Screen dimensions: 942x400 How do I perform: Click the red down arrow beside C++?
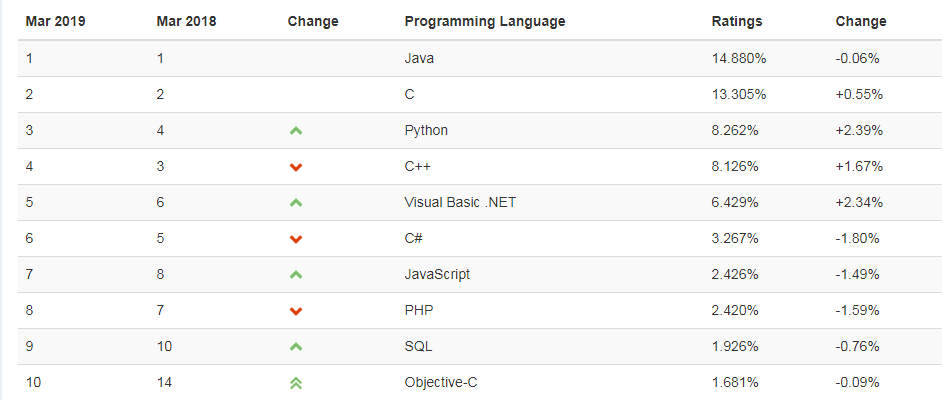click(x=296, y=167)
